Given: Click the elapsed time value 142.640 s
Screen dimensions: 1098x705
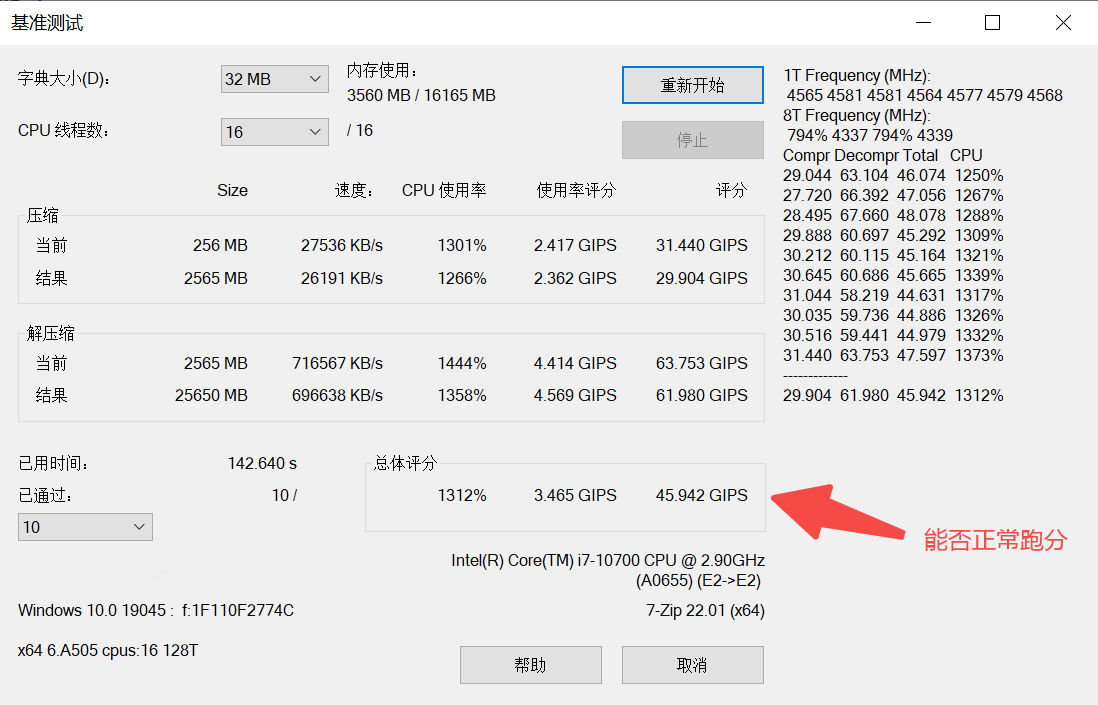Looking at the screenshot, I should 262,463.
